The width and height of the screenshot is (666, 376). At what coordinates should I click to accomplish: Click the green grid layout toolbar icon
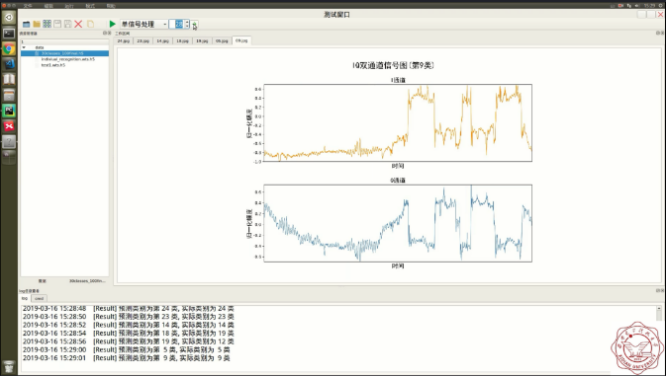47,24
